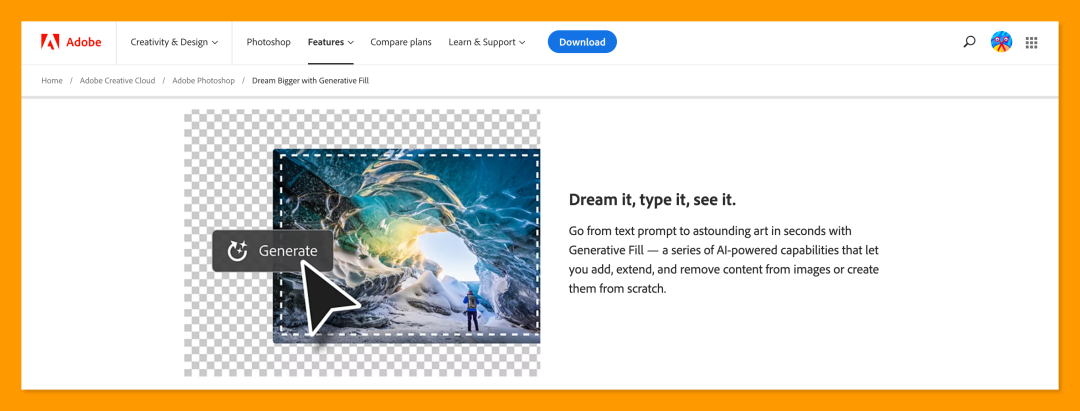Click the Generate sparkle icon in the image

(238, 251)
